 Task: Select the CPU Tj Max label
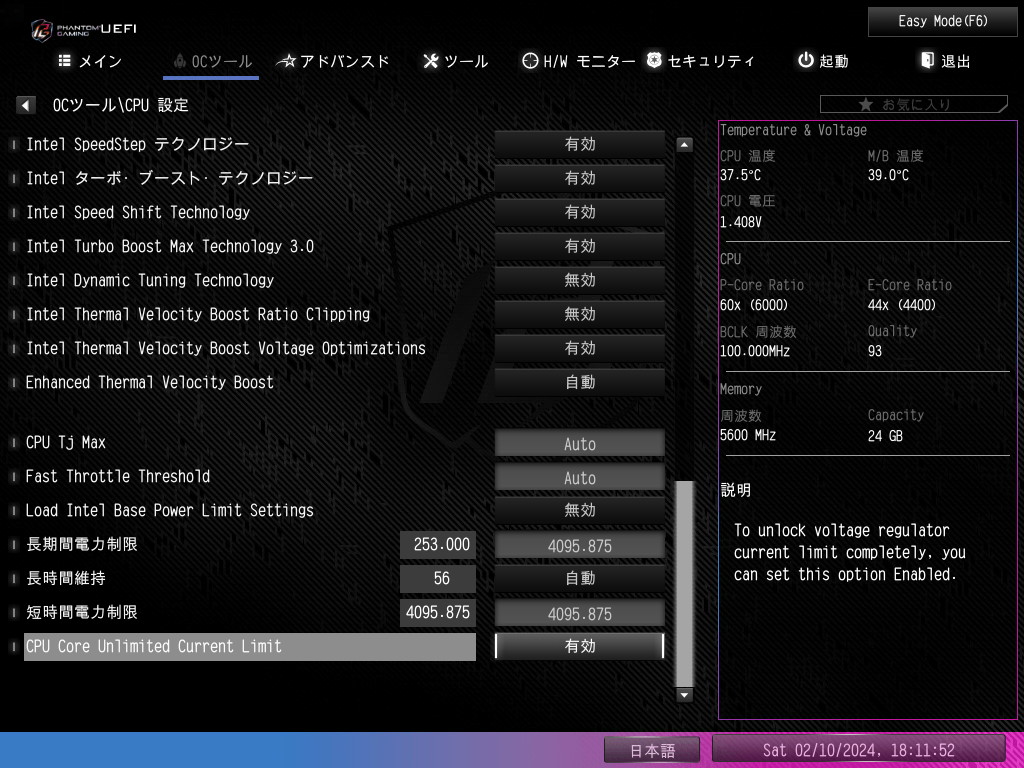(x=65, y=442)
